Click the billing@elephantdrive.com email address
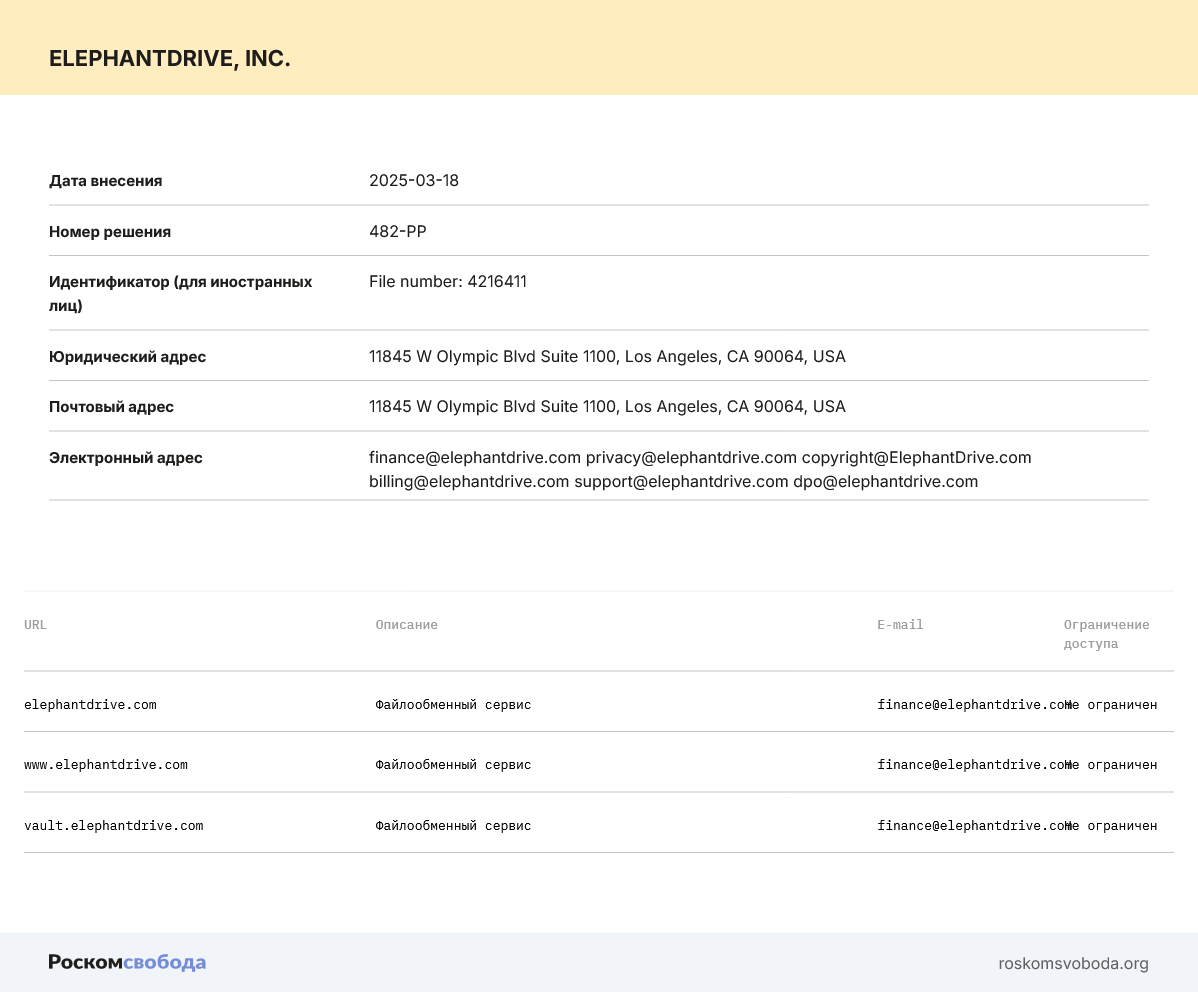Image resolution: width=1198 pixels, height=992 pixels. (469, 481)
